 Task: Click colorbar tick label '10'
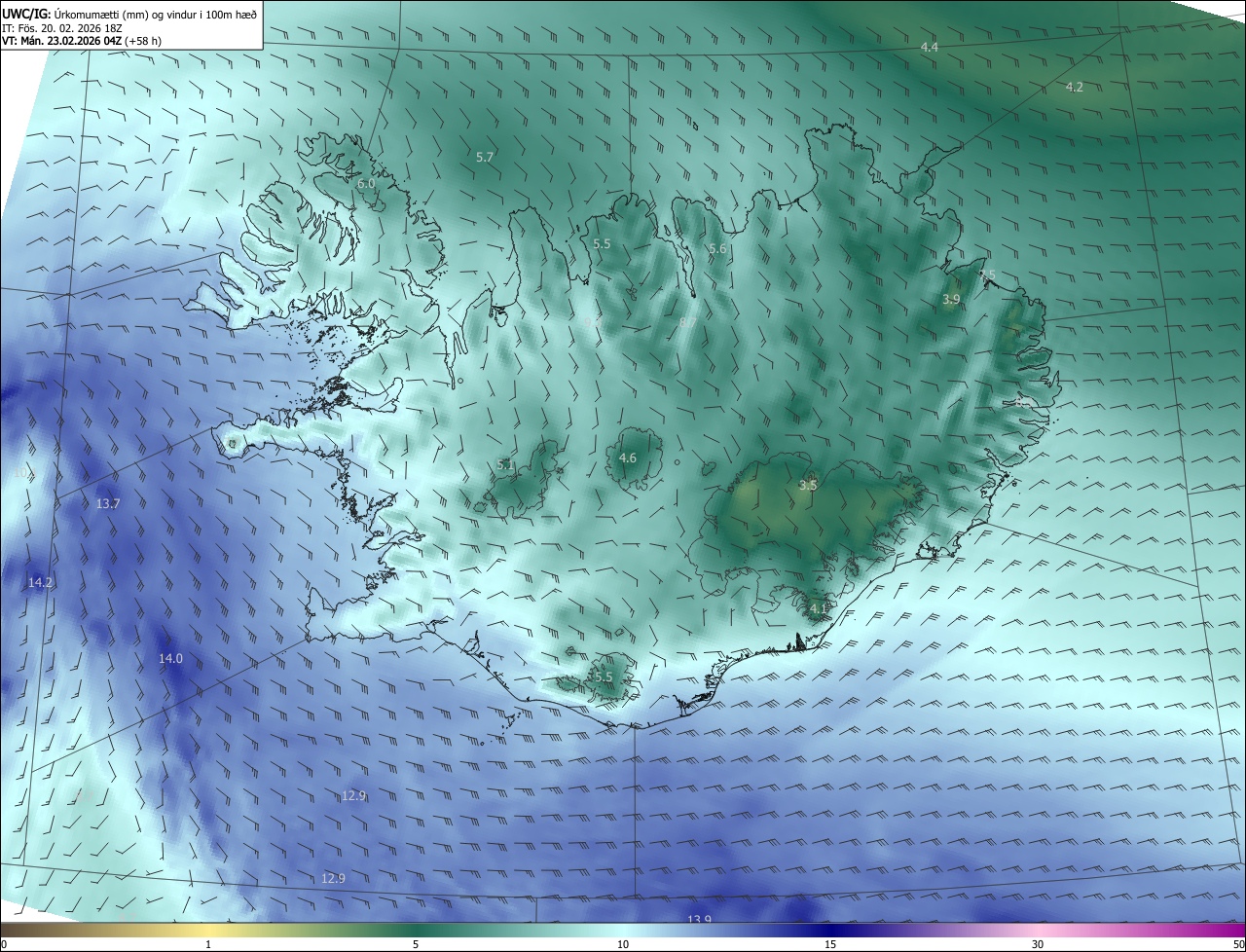(x=623, y=944)
